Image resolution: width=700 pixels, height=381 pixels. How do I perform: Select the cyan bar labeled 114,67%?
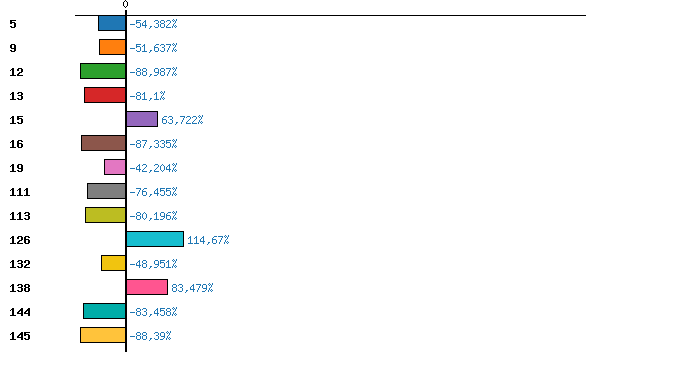pyautogui.click(x=155, y=239)
